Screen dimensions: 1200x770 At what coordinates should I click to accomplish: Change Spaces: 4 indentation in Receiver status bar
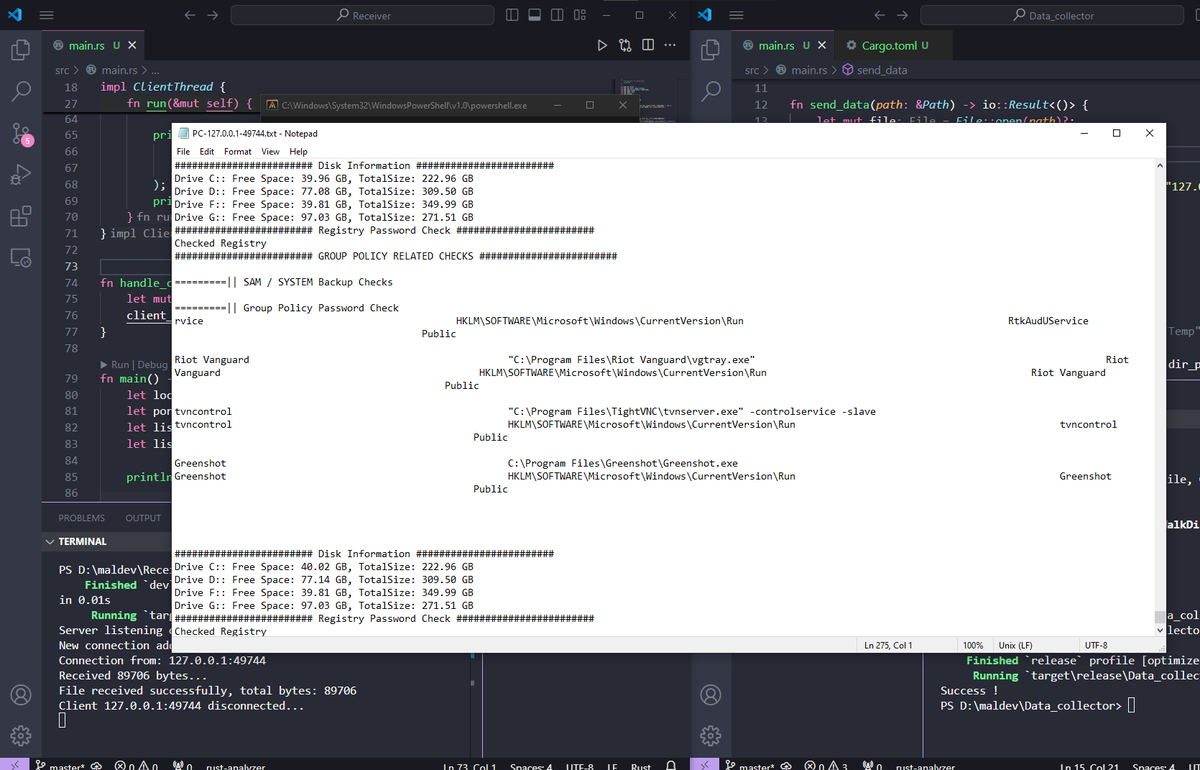(530, 766)
